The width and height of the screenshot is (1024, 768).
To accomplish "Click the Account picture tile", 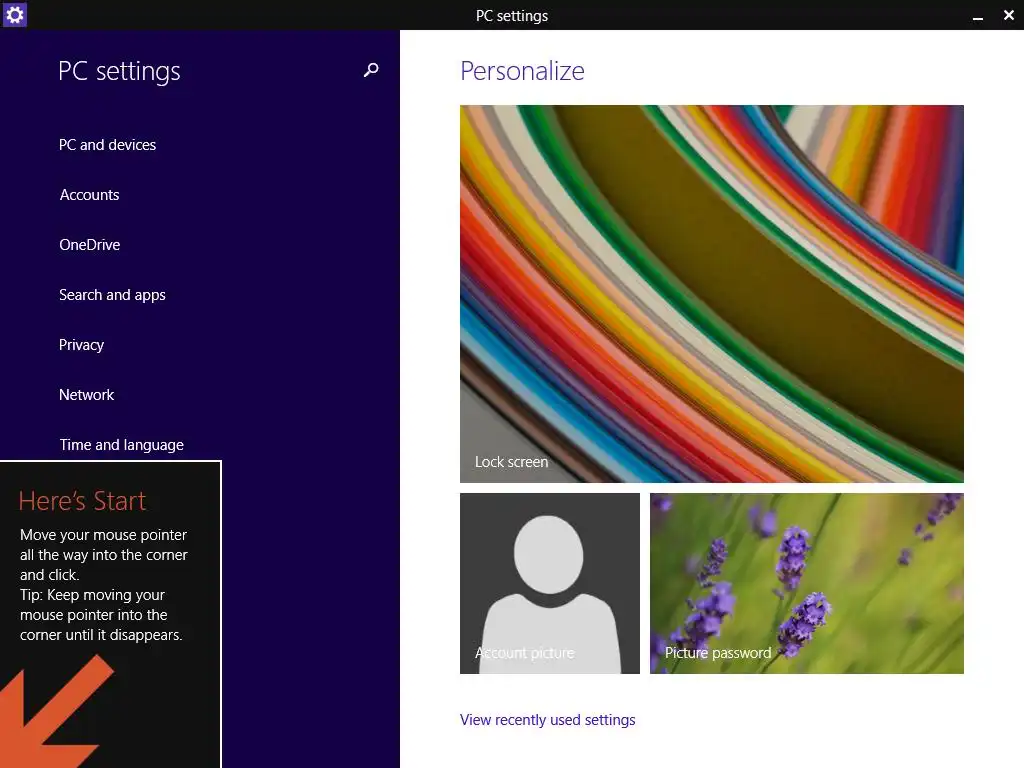I will point(550,583).
